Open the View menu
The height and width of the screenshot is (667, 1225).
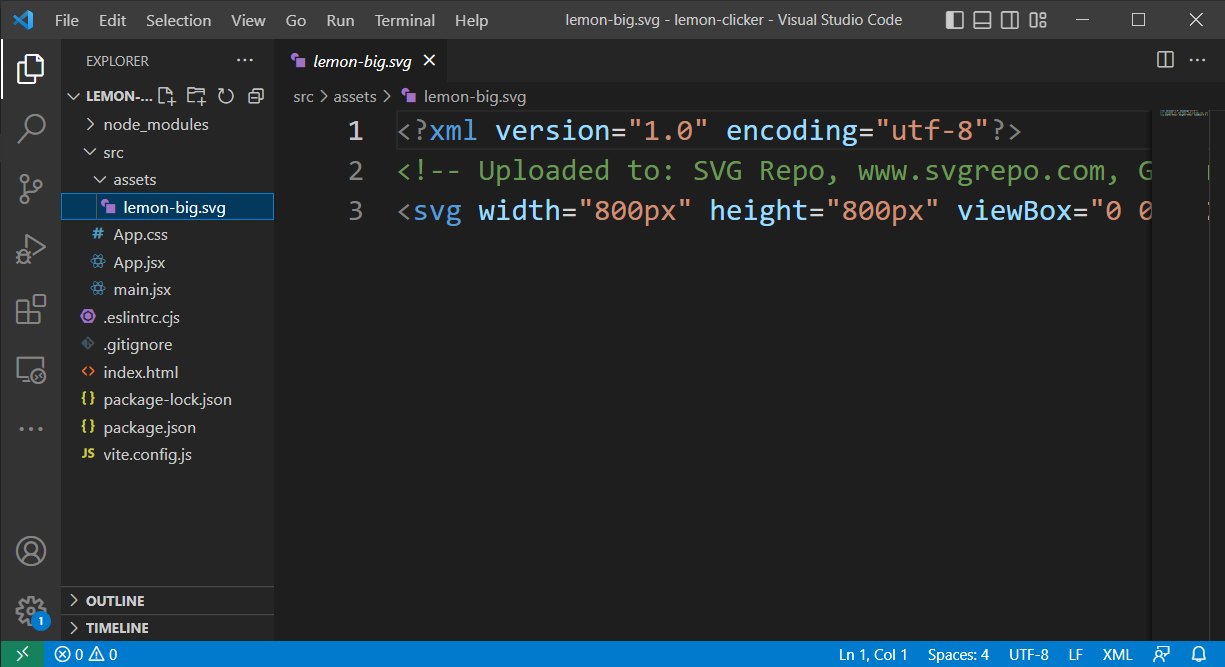point(248,20)
